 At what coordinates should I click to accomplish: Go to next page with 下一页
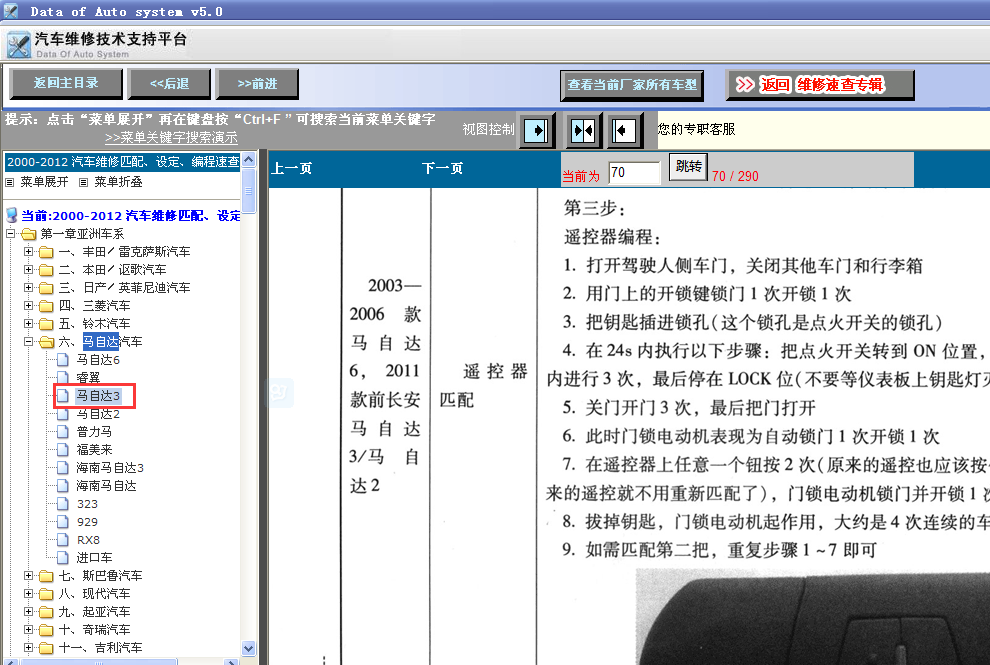(x=443, y=169)
